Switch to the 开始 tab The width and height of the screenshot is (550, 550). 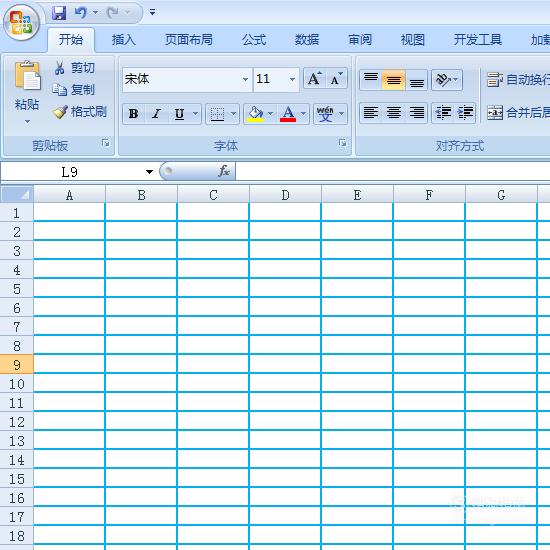(x=71, y=39)
